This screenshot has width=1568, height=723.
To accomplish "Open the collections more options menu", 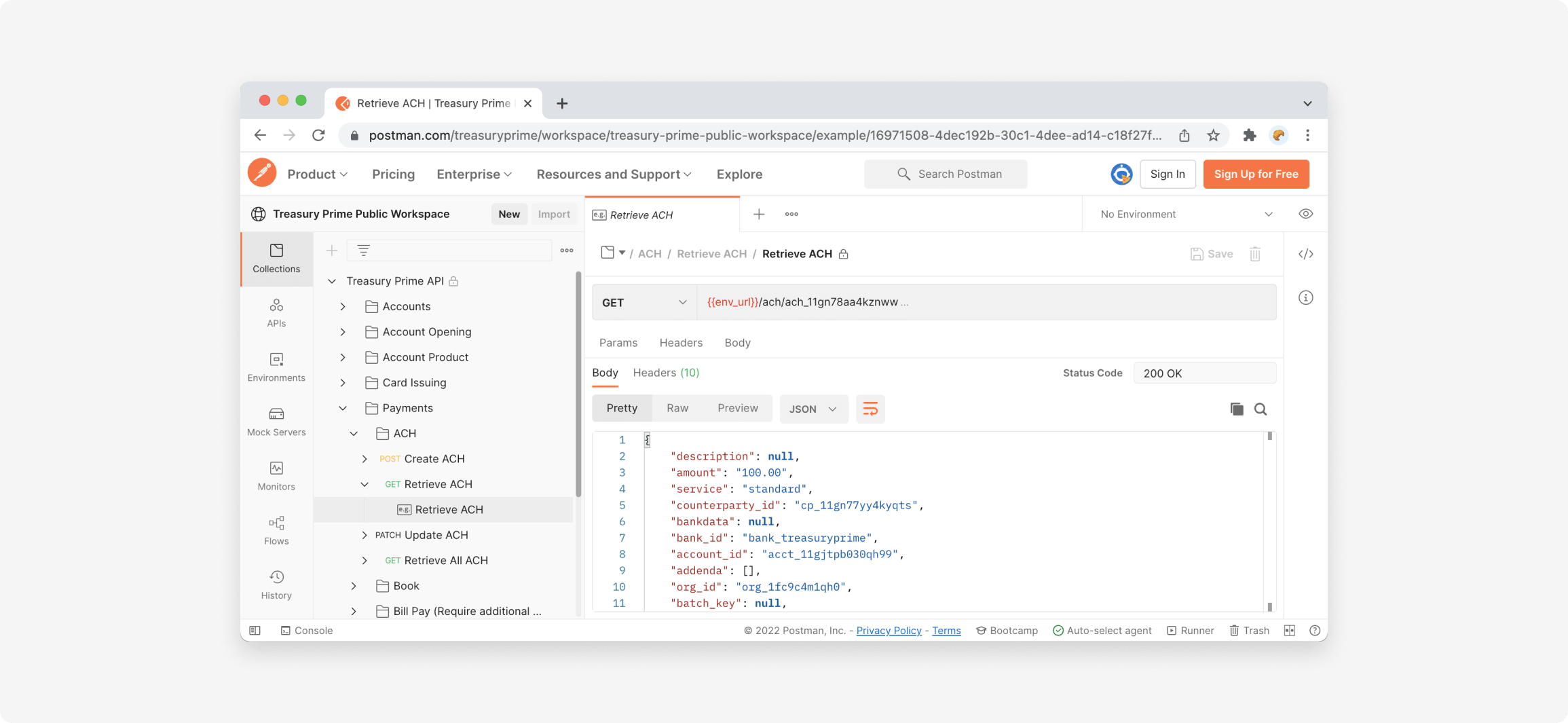I will pyautogui.click(x=567, y=251).
